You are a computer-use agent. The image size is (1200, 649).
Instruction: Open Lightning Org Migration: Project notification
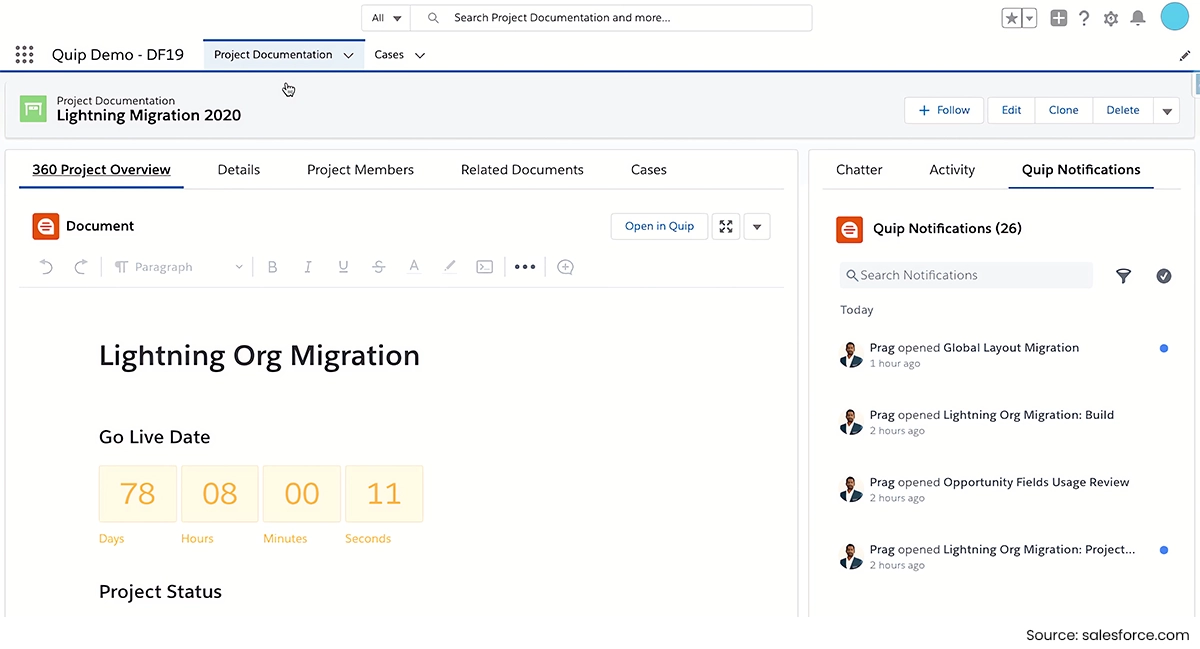(1039, 549)
